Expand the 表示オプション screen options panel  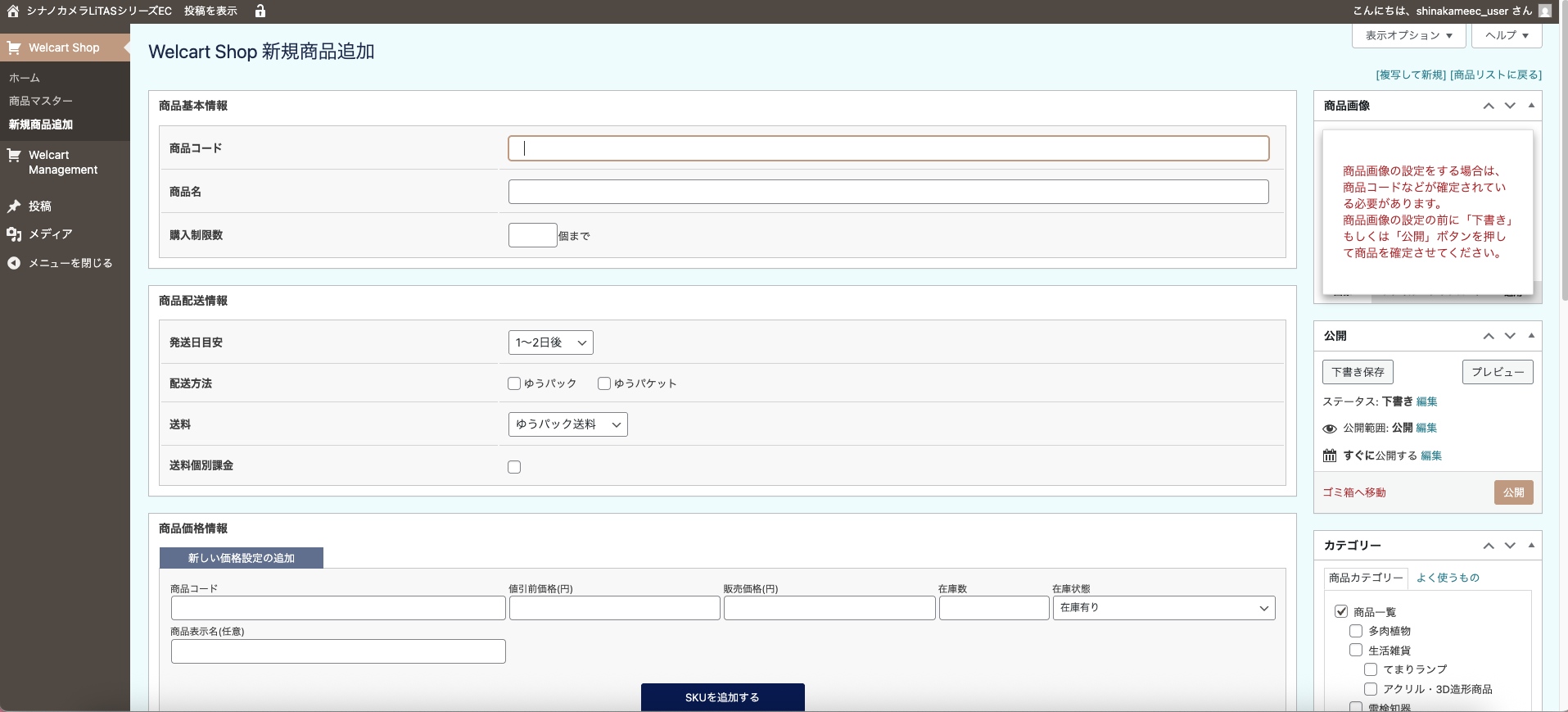[x=1408, y=35]
